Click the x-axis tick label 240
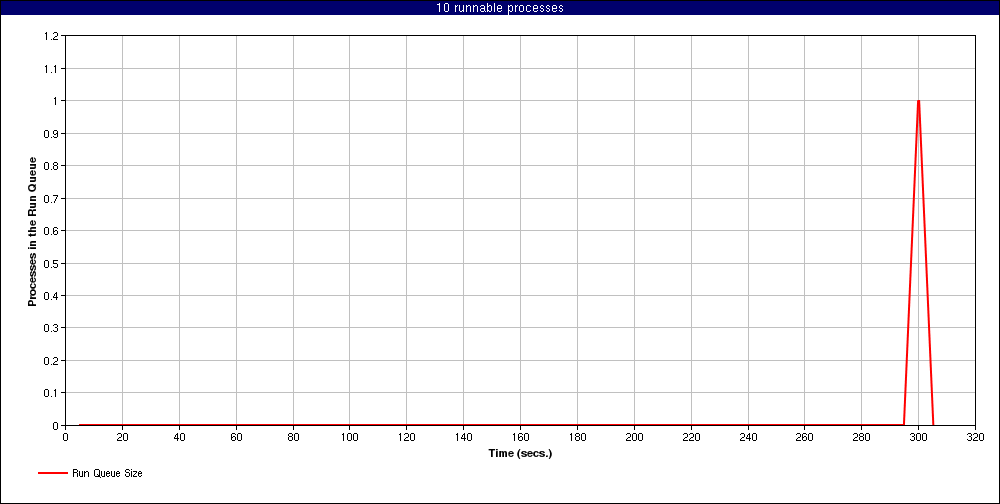 click(x=748, y=437)
